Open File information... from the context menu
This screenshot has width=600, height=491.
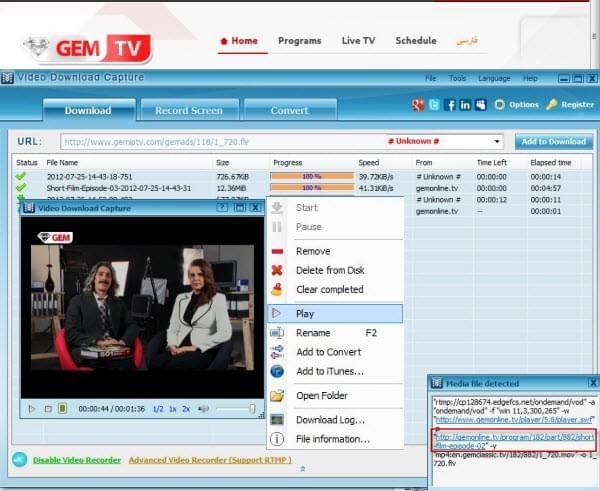point(335,439)
